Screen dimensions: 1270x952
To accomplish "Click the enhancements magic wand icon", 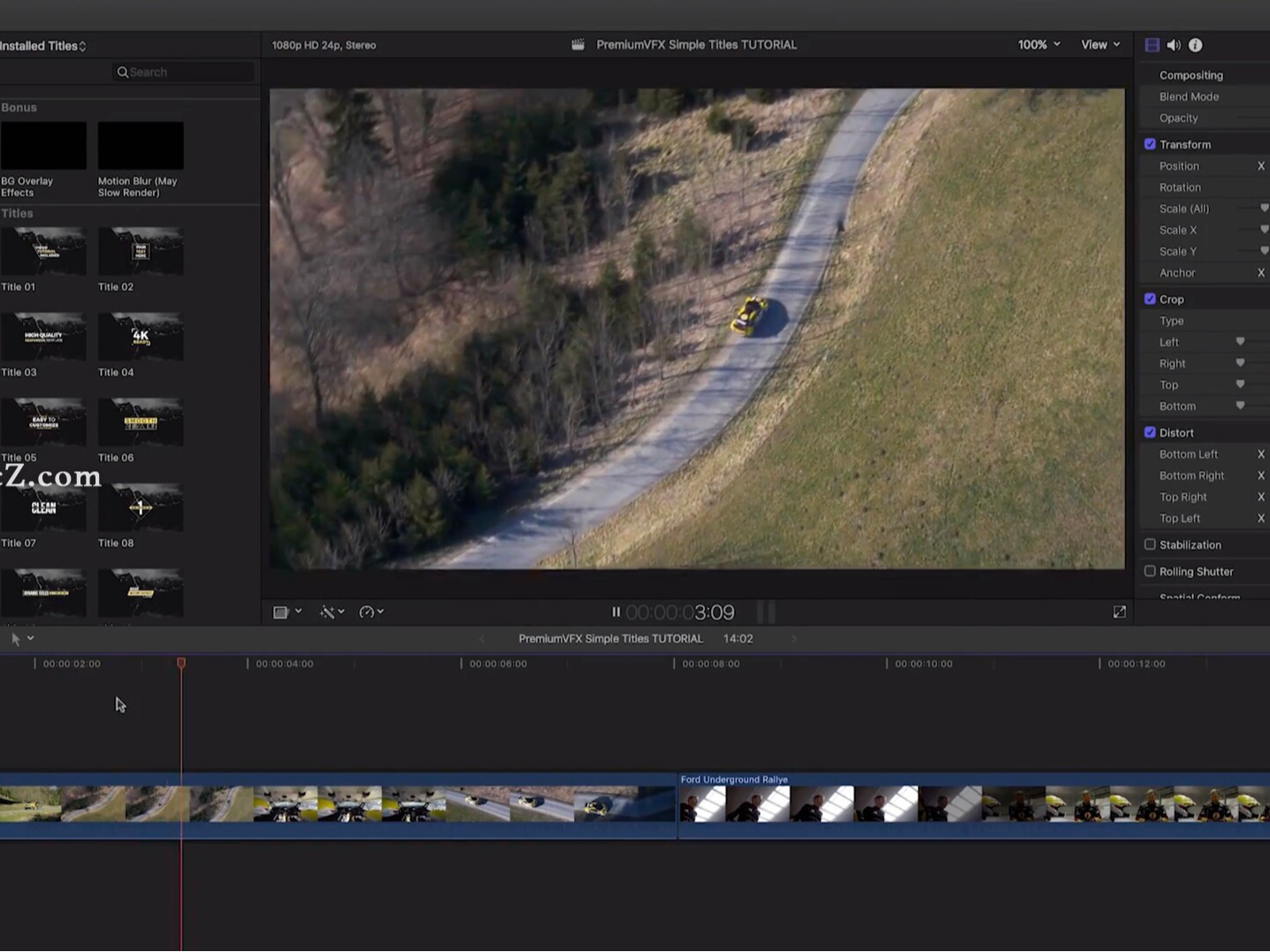I will [328, 611].
